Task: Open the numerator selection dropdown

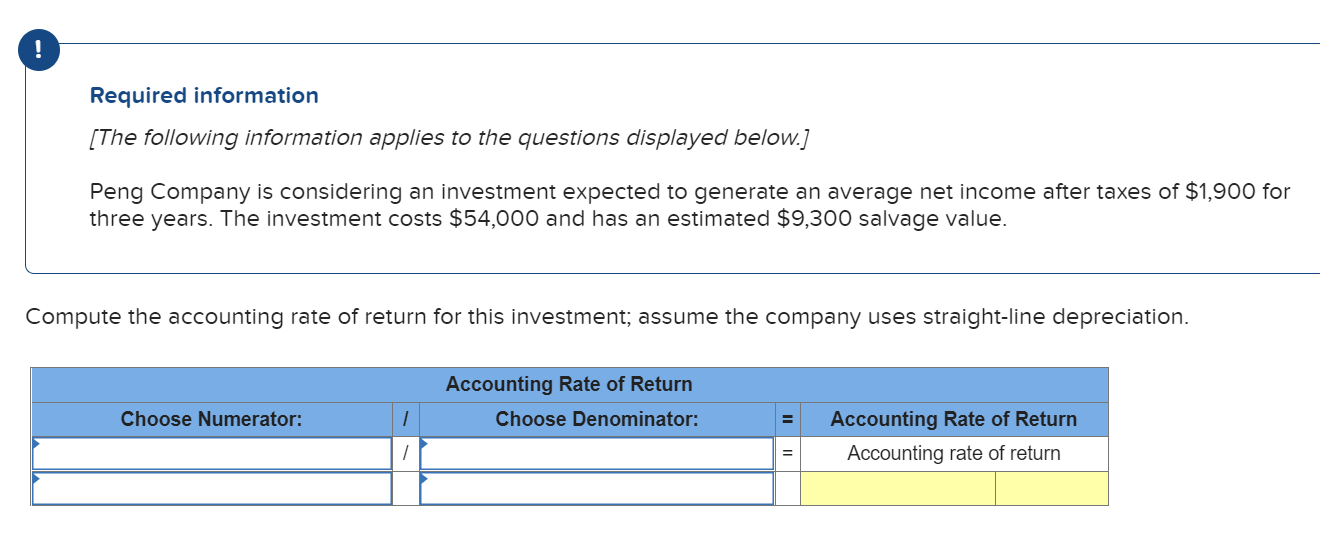Action: [211, 453]
